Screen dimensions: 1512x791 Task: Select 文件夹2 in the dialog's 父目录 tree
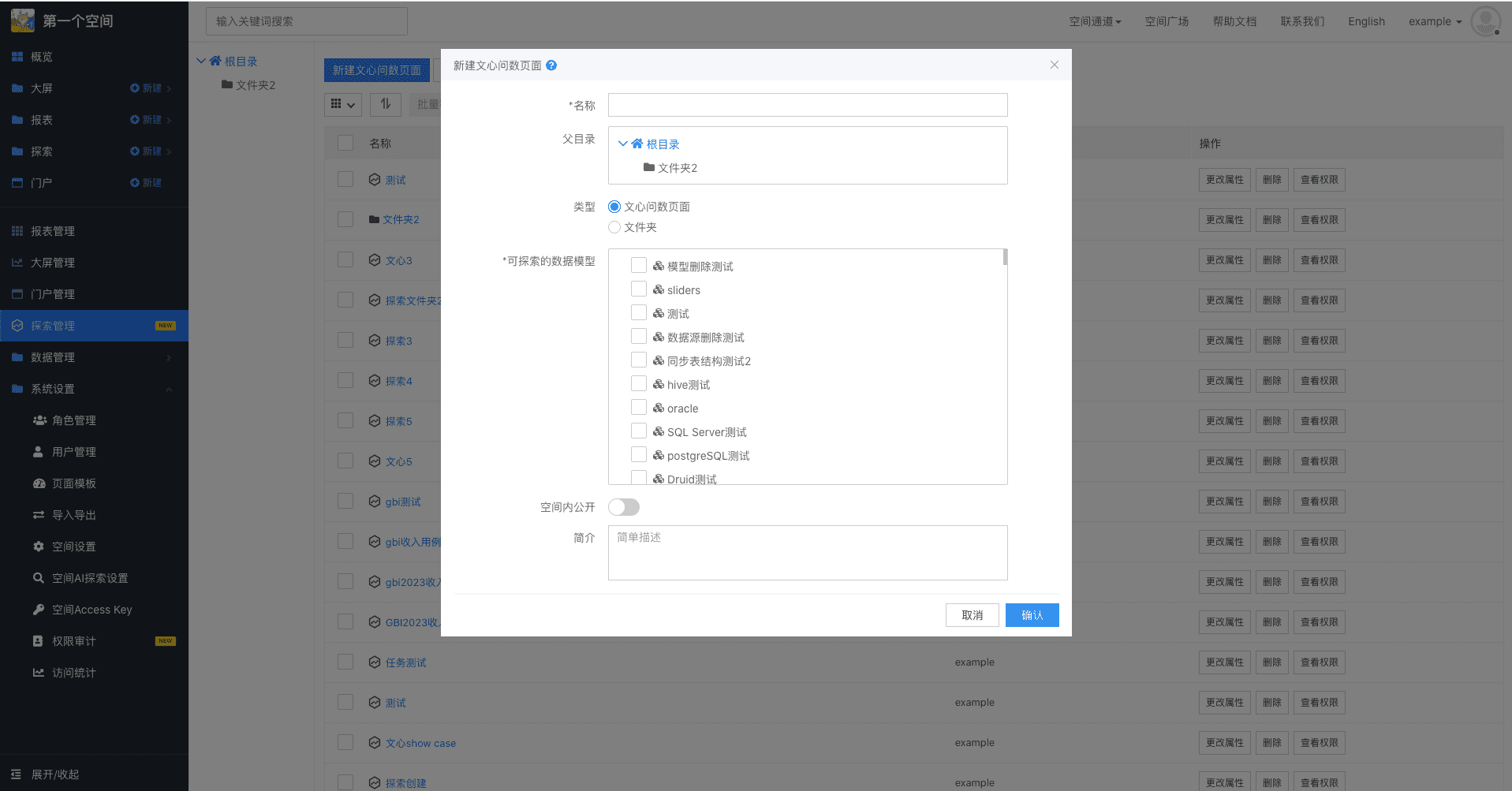tap(670, 168)
